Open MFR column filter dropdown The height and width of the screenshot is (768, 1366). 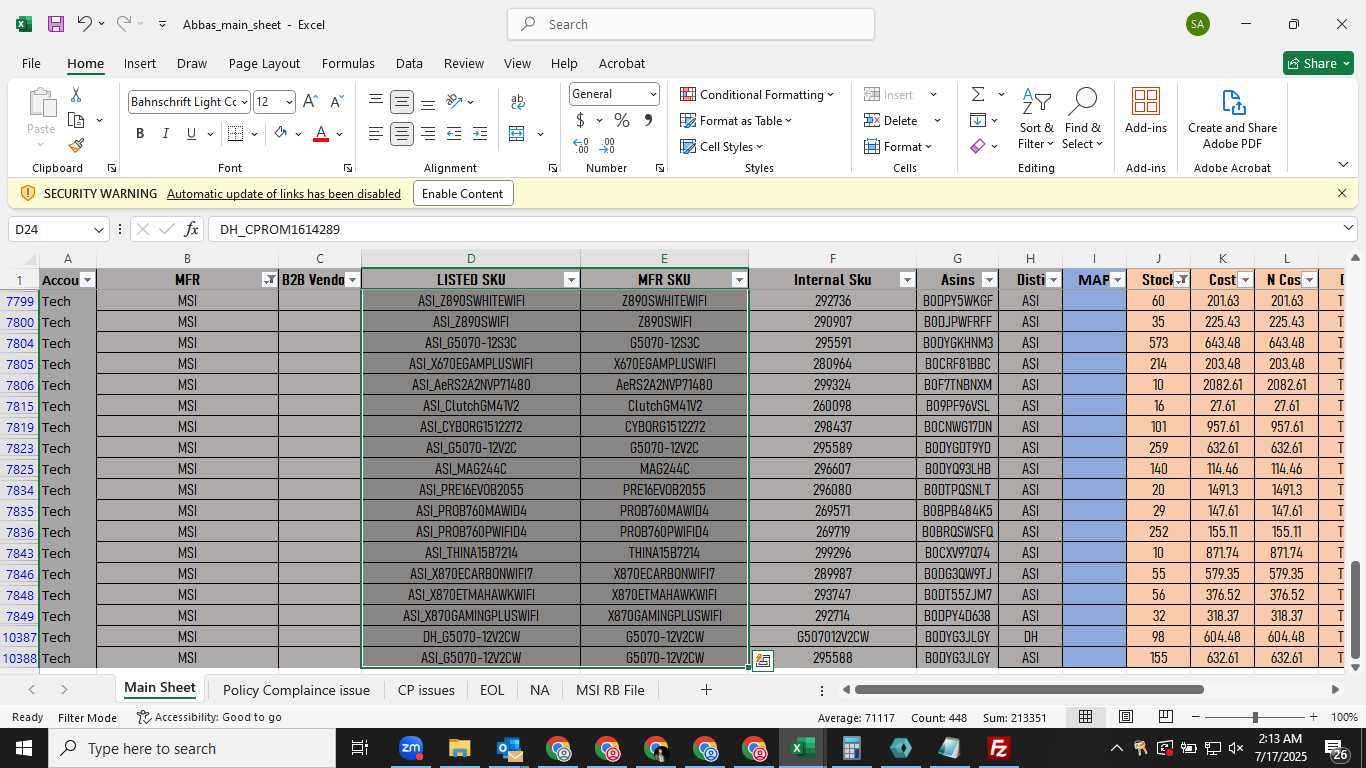point(269,280)
